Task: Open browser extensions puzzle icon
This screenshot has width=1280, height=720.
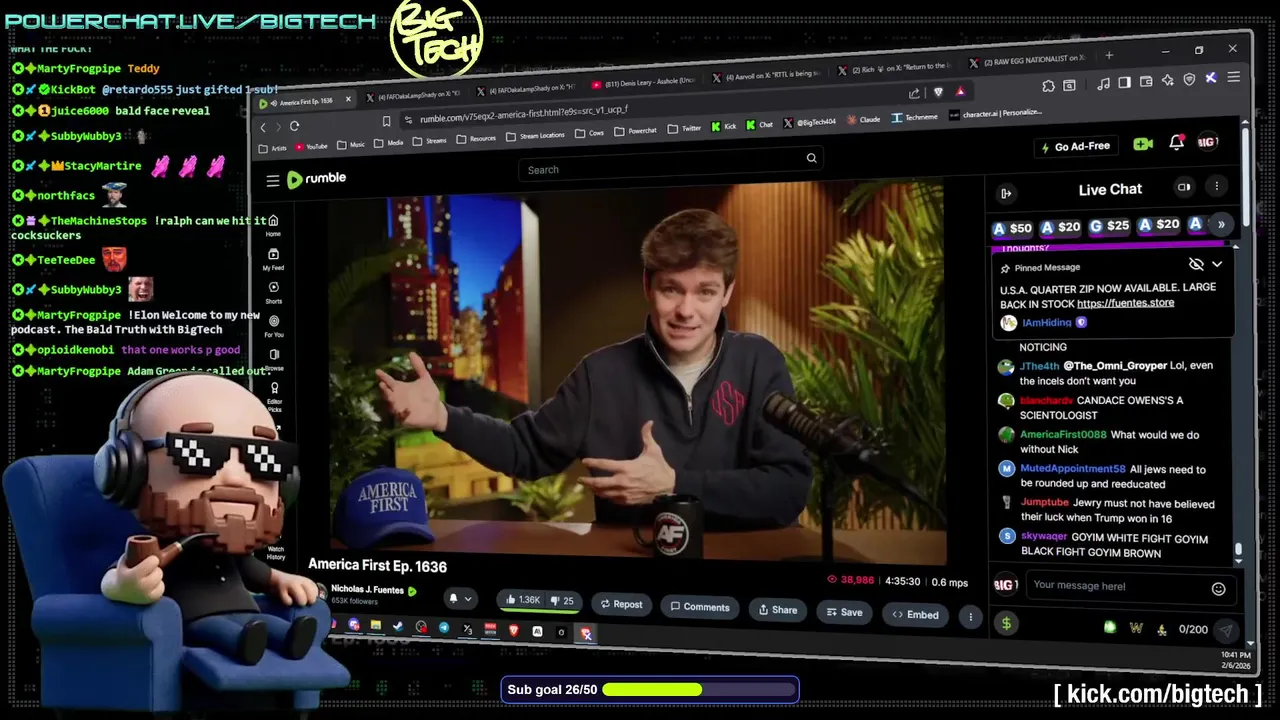Action: (x=1048, y=86)
